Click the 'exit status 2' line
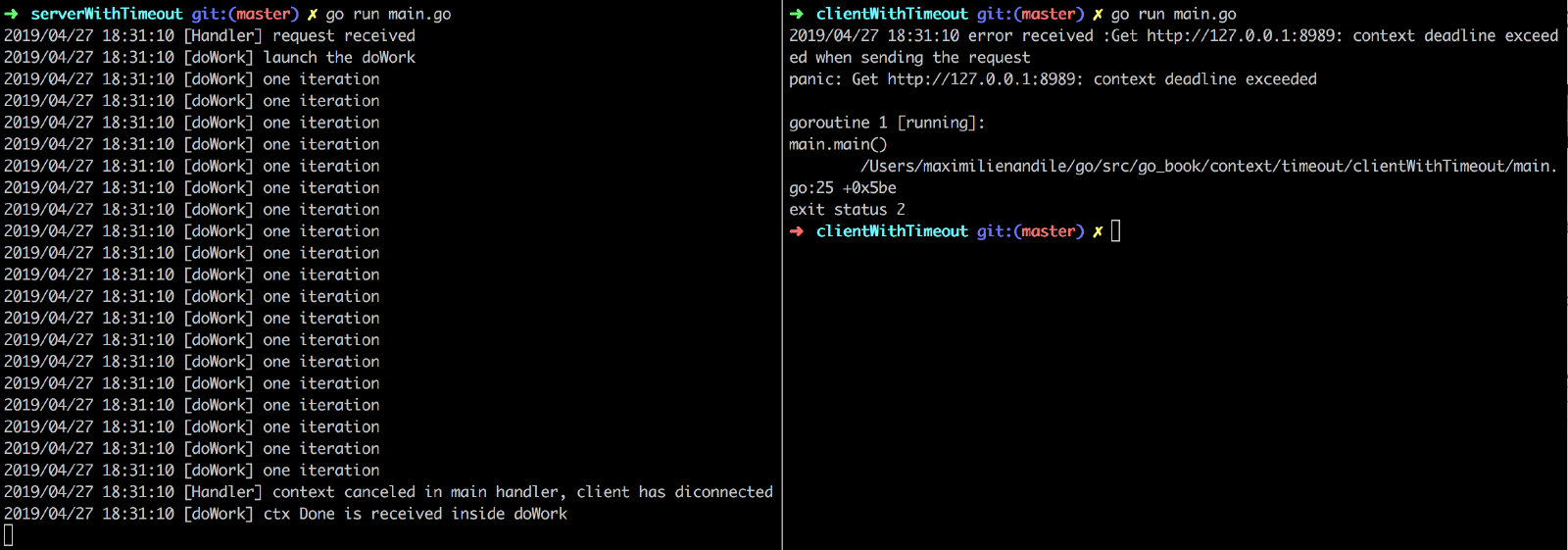The height and width of the screenshot is (550, 1568). pyautogui.click(x=847, y=210)
